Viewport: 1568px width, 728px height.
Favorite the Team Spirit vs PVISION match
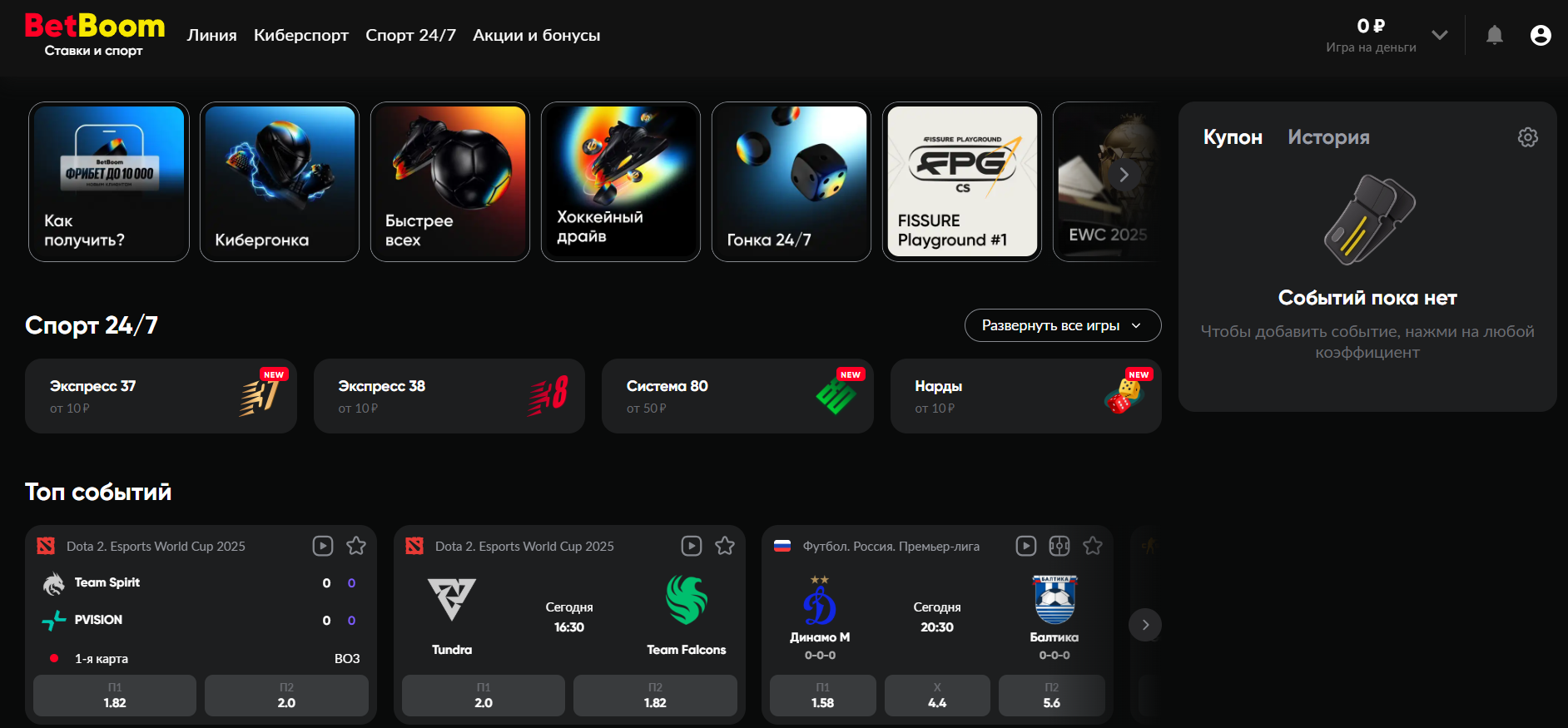pos(356,546)
